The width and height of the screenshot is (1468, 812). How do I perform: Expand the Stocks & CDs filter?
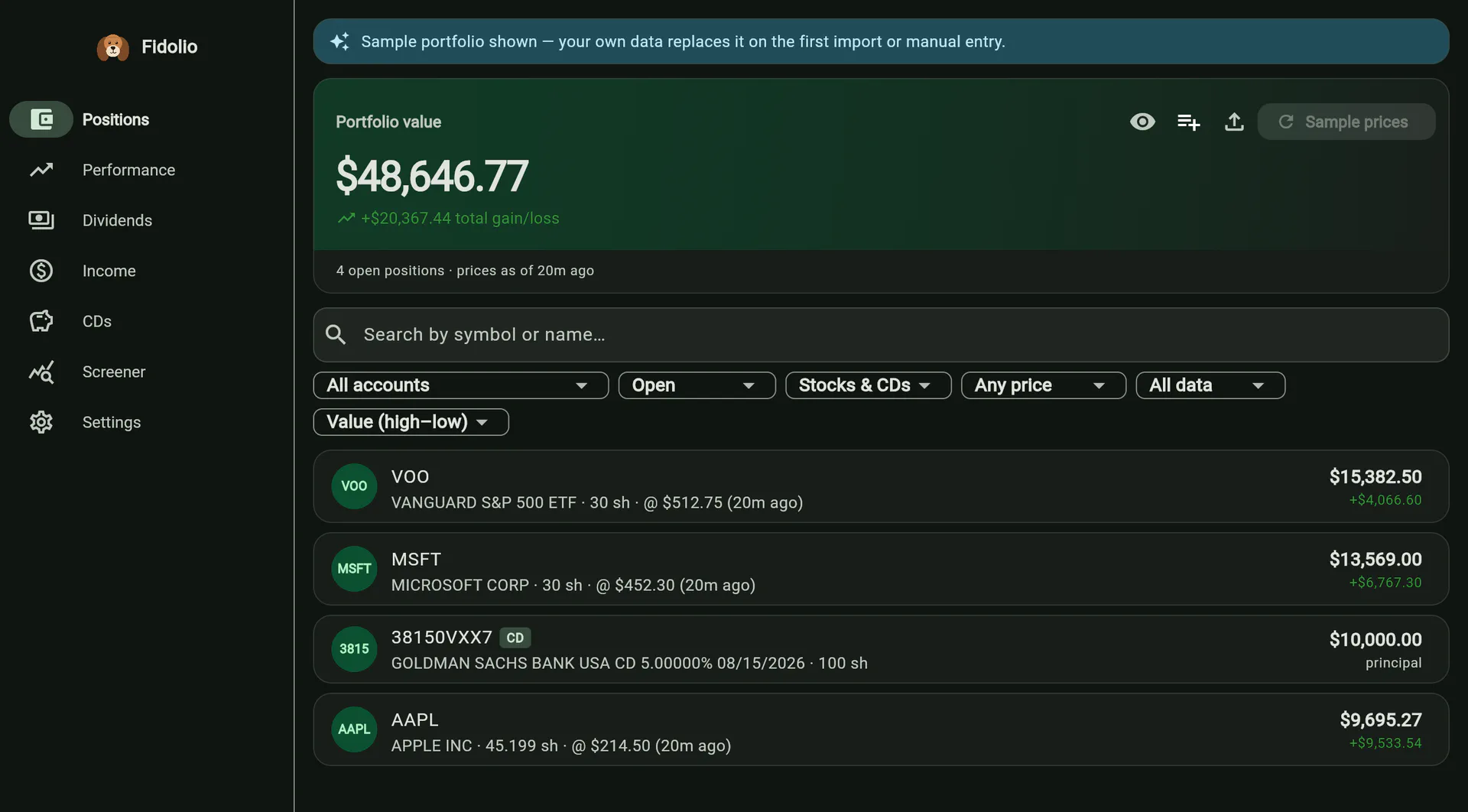pyautogui.click(x=869, y=385)
